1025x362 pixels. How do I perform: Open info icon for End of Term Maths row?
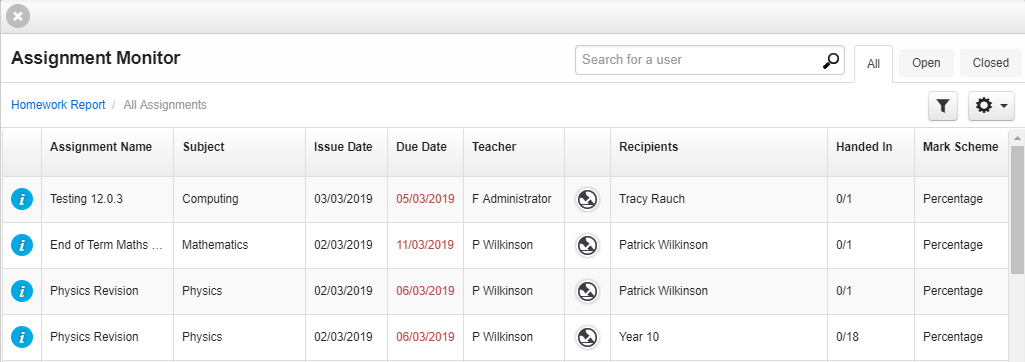[22, 245]
